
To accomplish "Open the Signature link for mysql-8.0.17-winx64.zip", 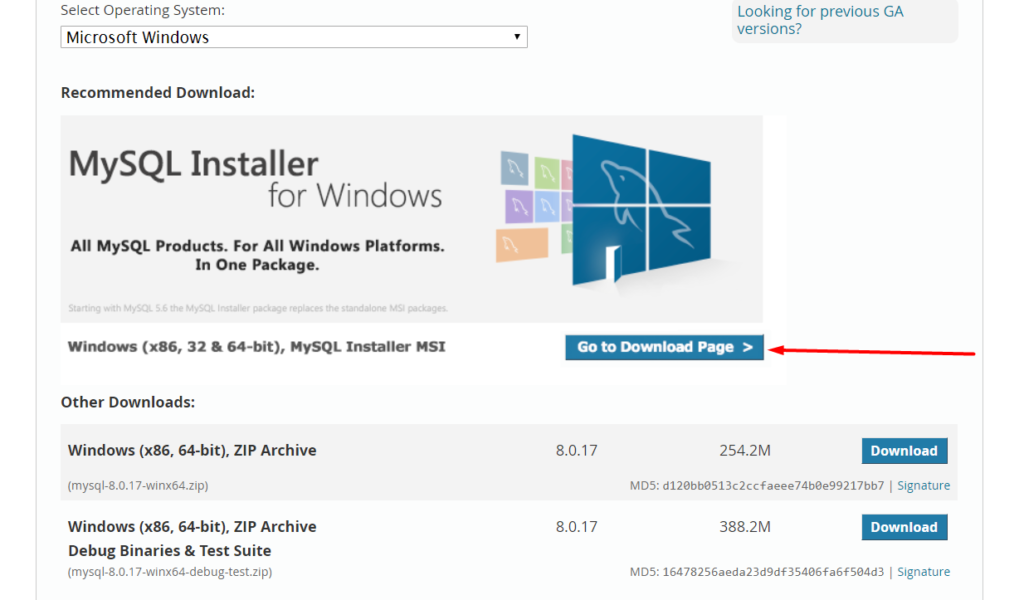I will [923, 485].
